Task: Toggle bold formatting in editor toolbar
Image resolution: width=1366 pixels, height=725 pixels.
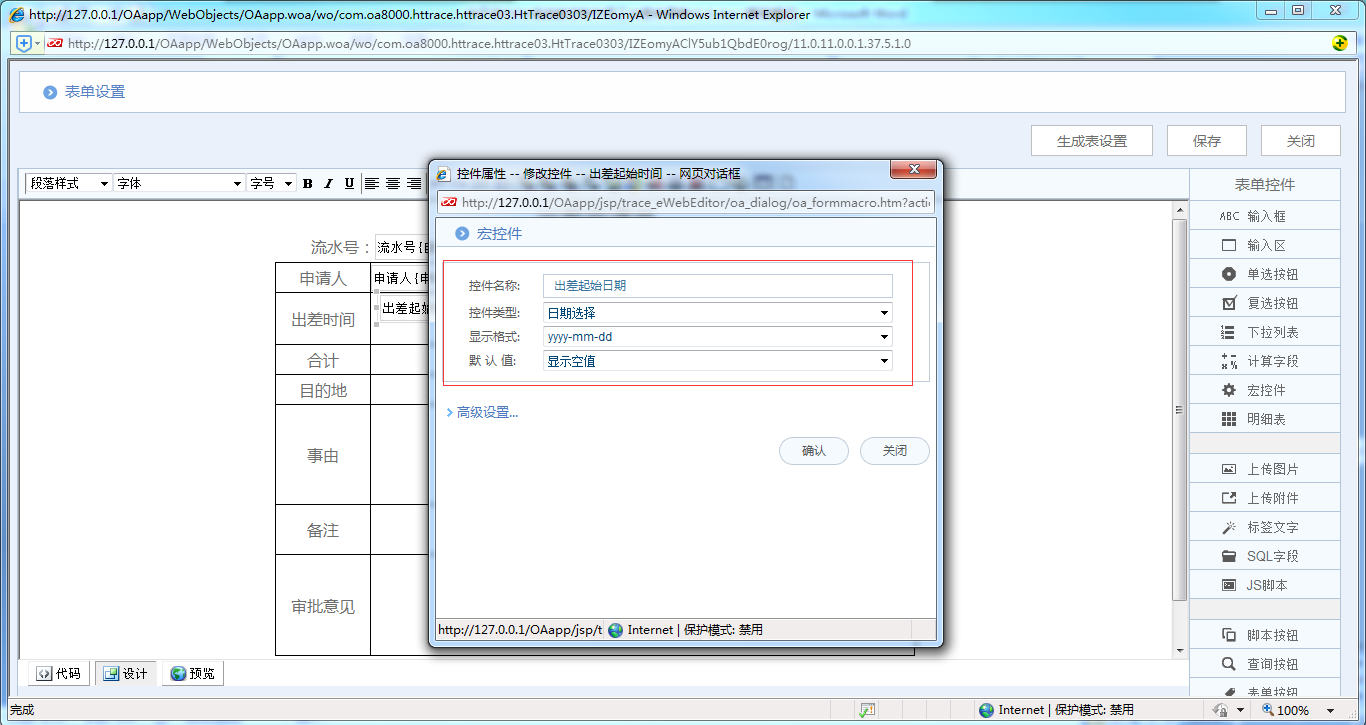Action: coord(308,184)
